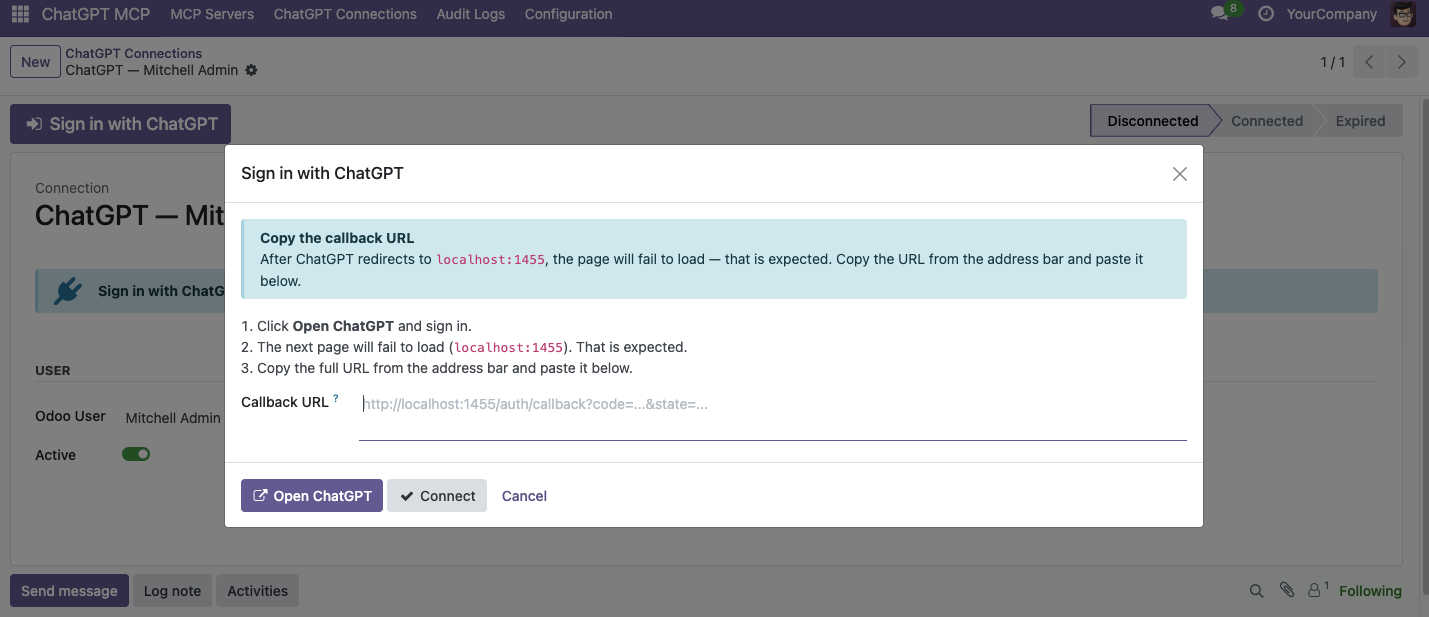Viewport: 1429px width, 617px height.
Task: Click the ChatGPT Connections breadcrumb link
Action: (x=134, y=53)
